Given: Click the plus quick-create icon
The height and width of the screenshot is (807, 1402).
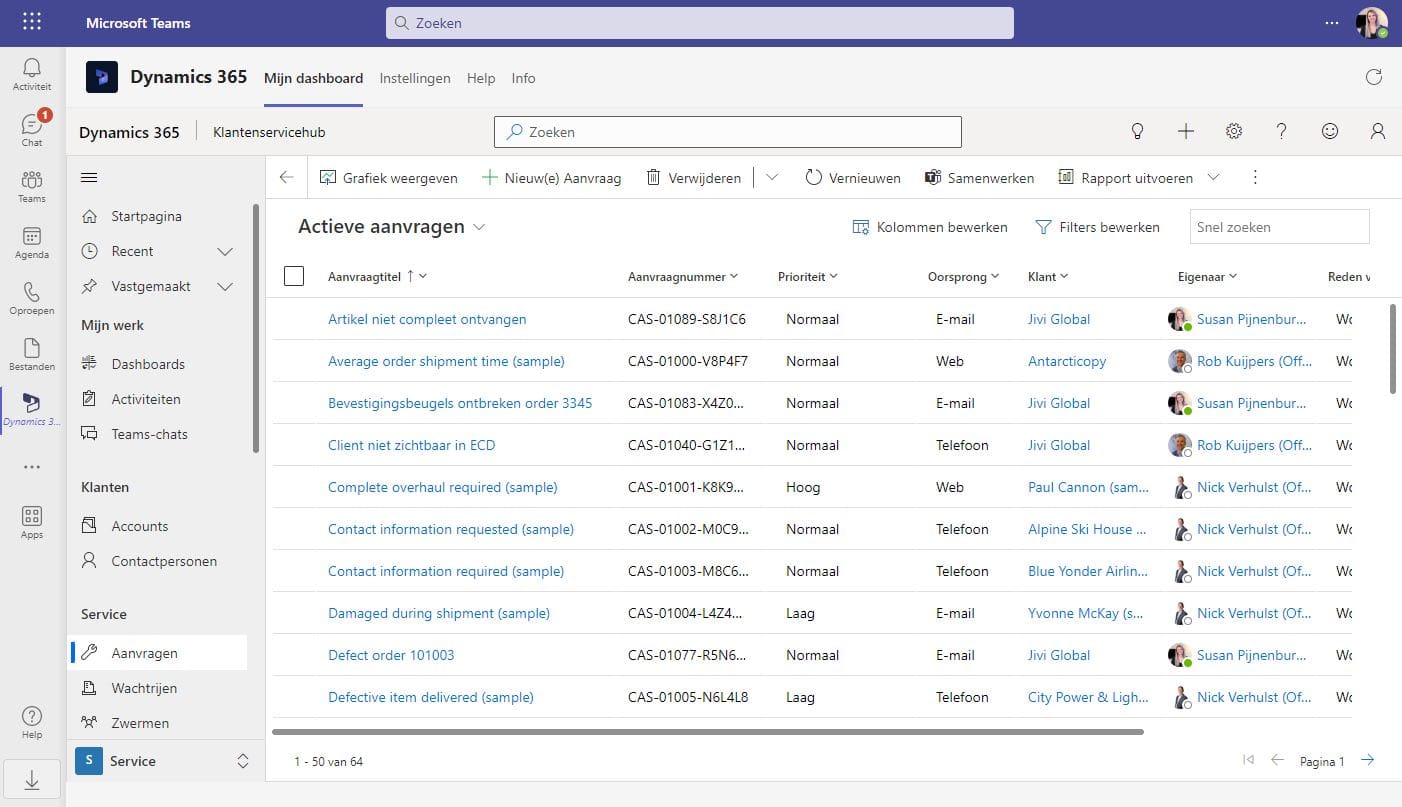Looking at the screenshot, I should pos(1186,131).
